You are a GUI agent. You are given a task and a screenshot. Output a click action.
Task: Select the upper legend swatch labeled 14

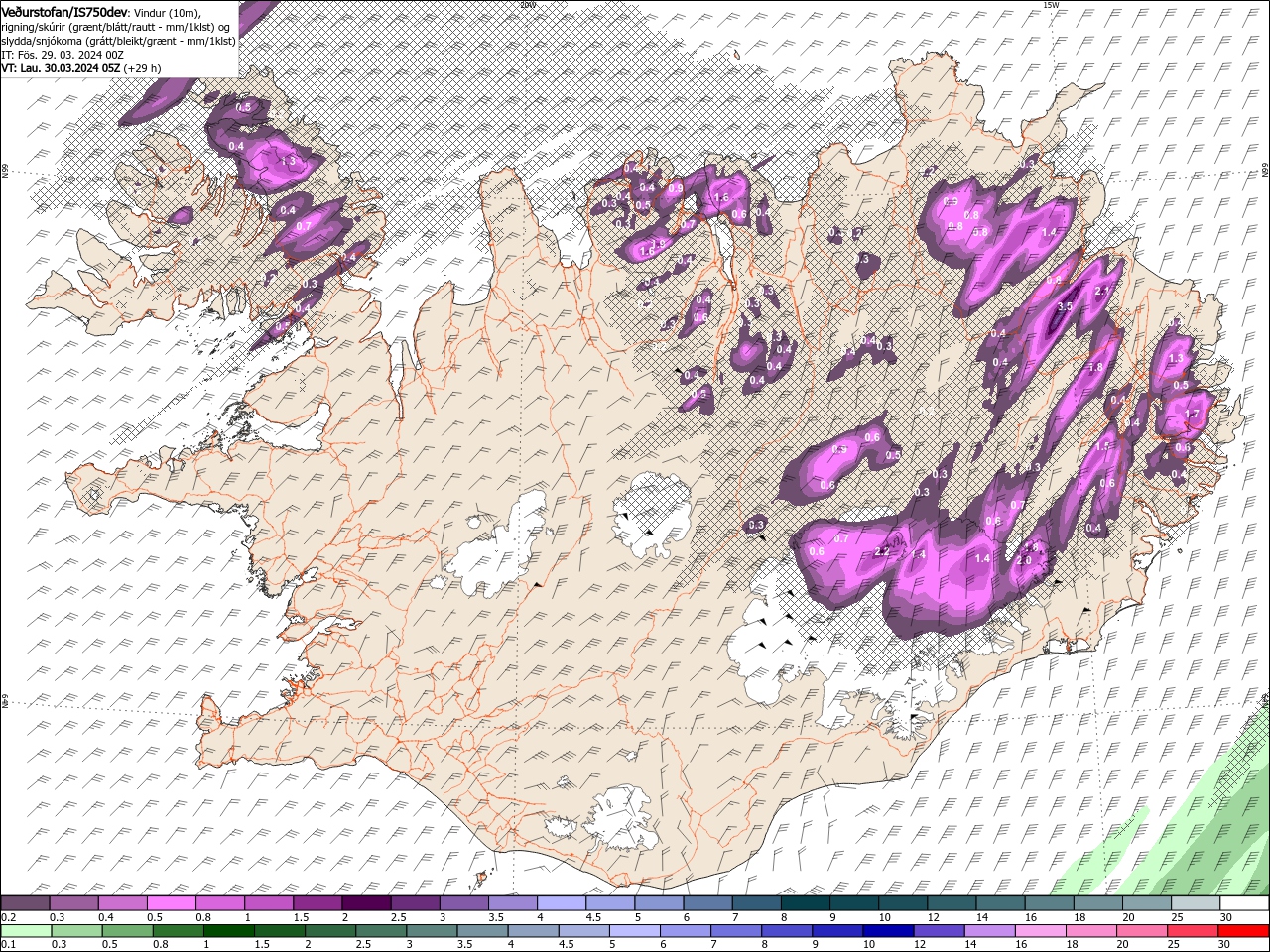tap(1000, 903)
